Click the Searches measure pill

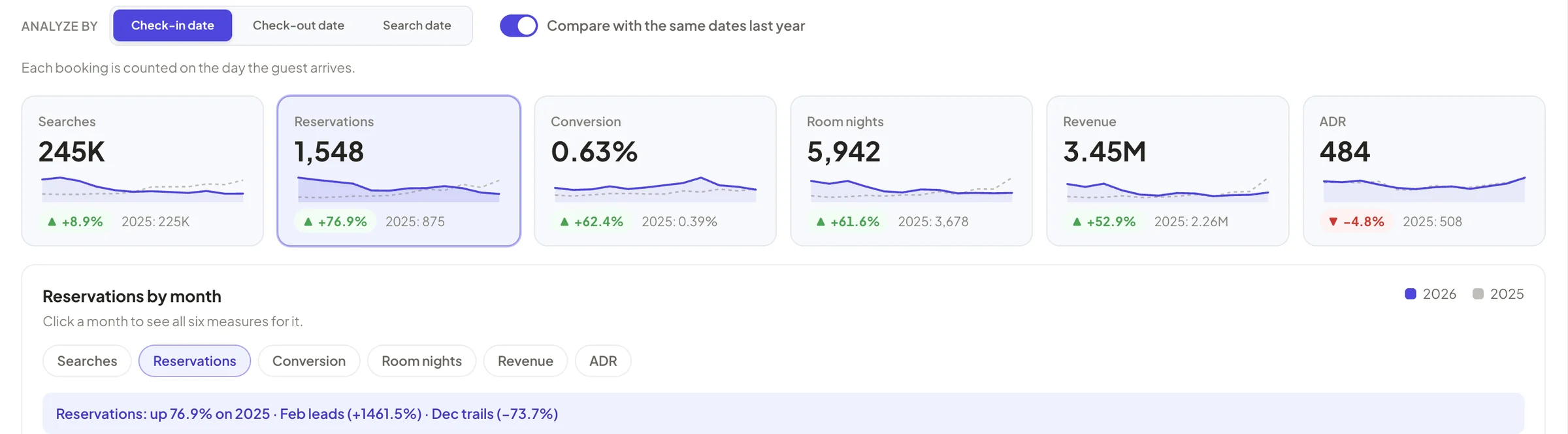pos(87,361)
